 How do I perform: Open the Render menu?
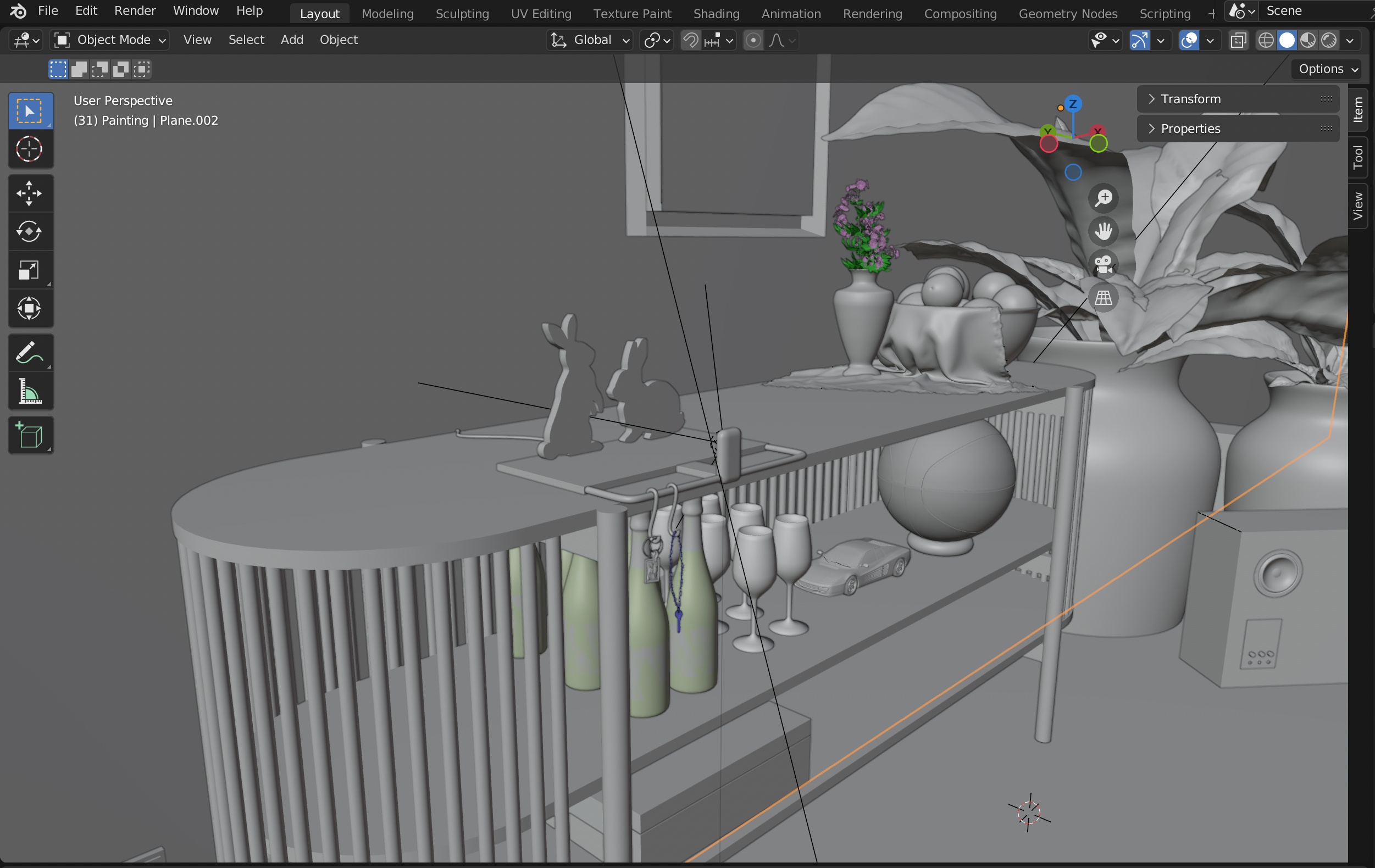[x=135, y=11]
